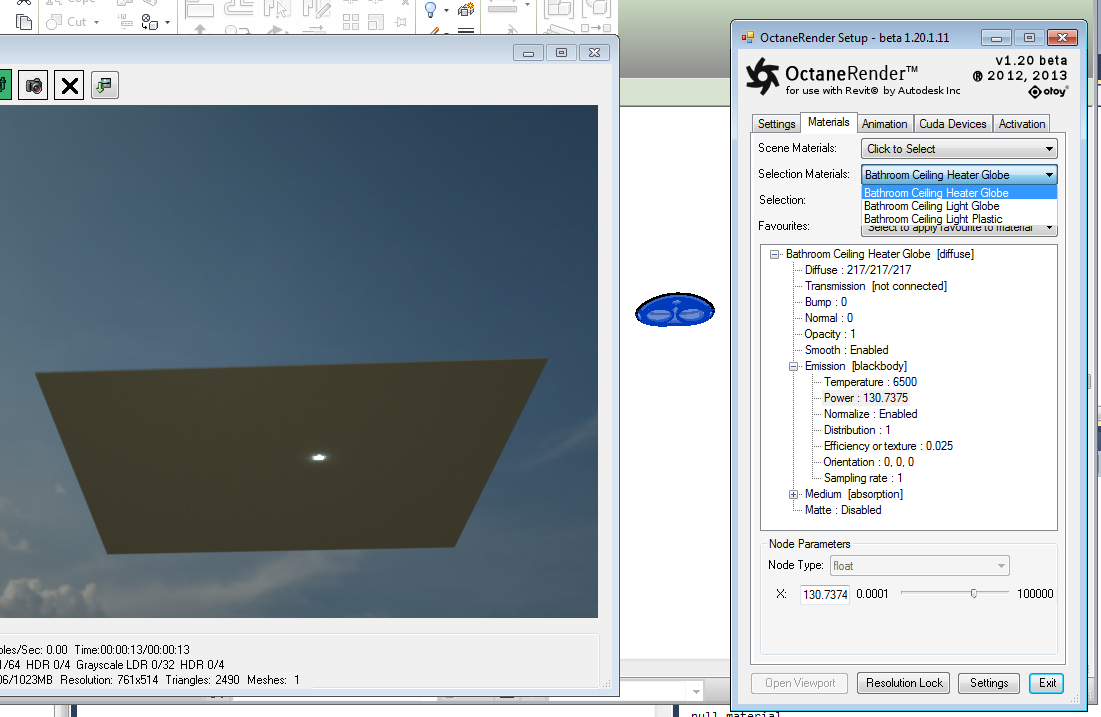Minimize the OctaneRender Setup window

996,38
